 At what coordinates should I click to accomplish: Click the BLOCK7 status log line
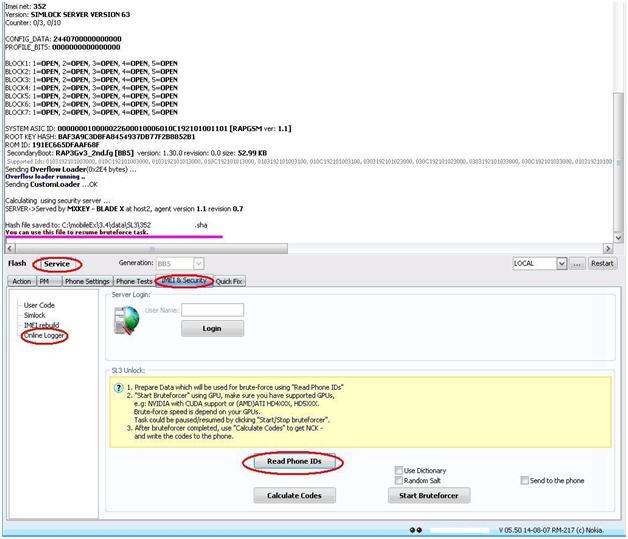point(91,112)
